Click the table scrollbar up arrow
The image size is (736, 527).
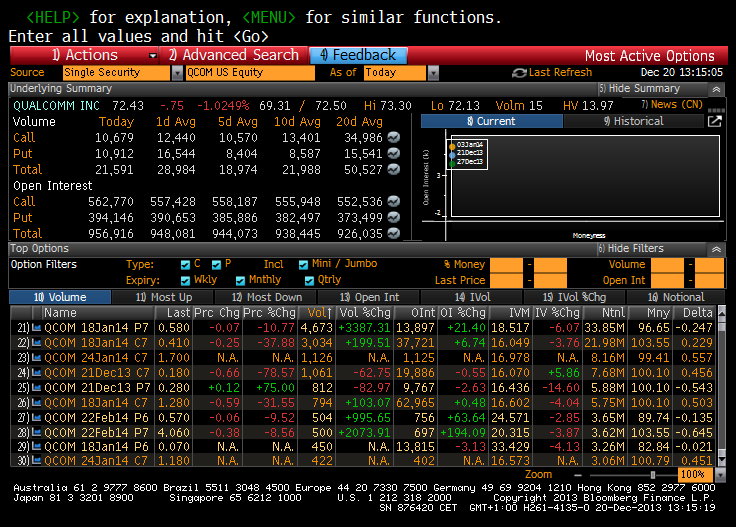tap(722, 311)
